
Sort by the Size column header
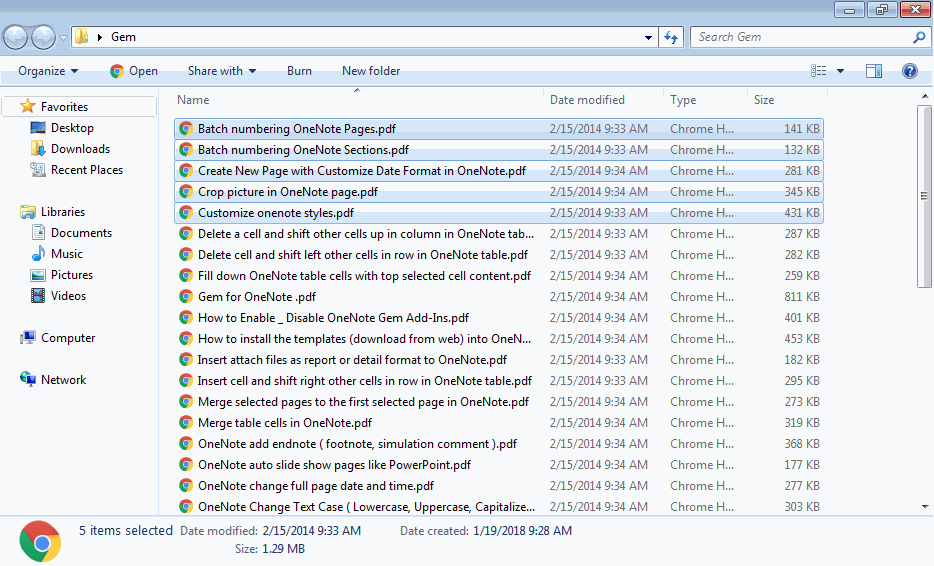(764, 100)
